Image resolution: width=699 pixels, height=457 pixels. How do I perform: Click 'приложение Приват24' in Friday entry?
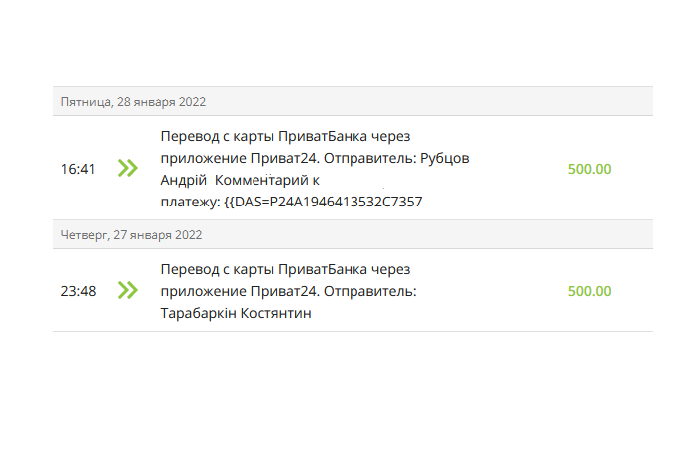240,158
